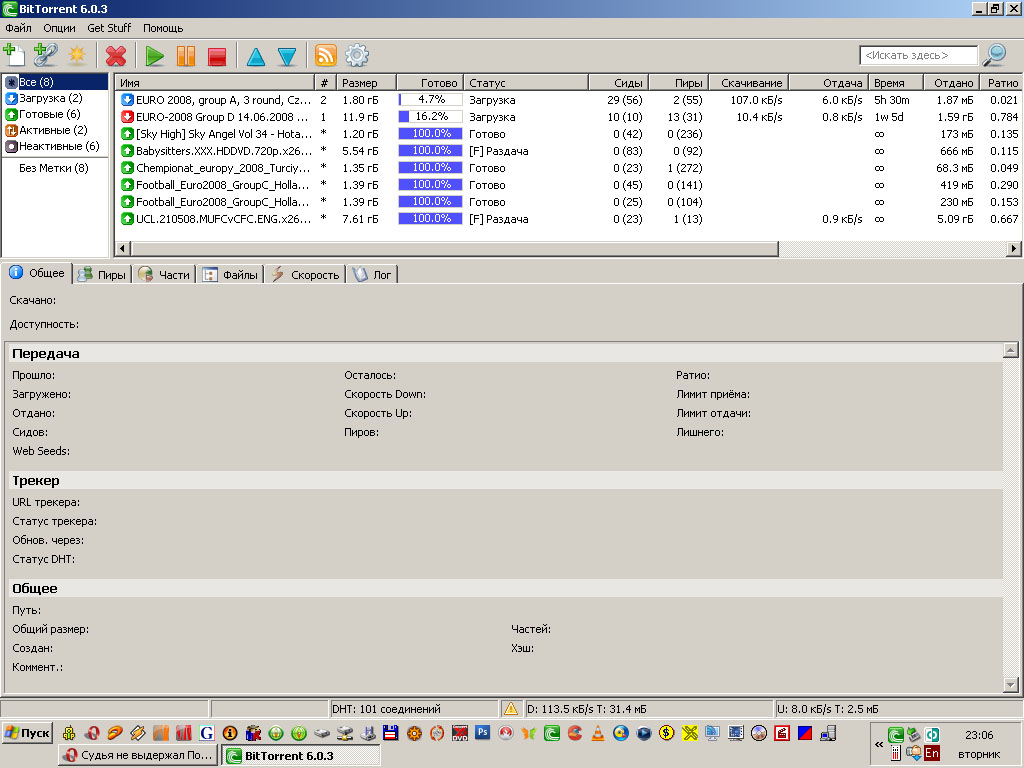Stop torrent using red stop icon

(217, 56)
